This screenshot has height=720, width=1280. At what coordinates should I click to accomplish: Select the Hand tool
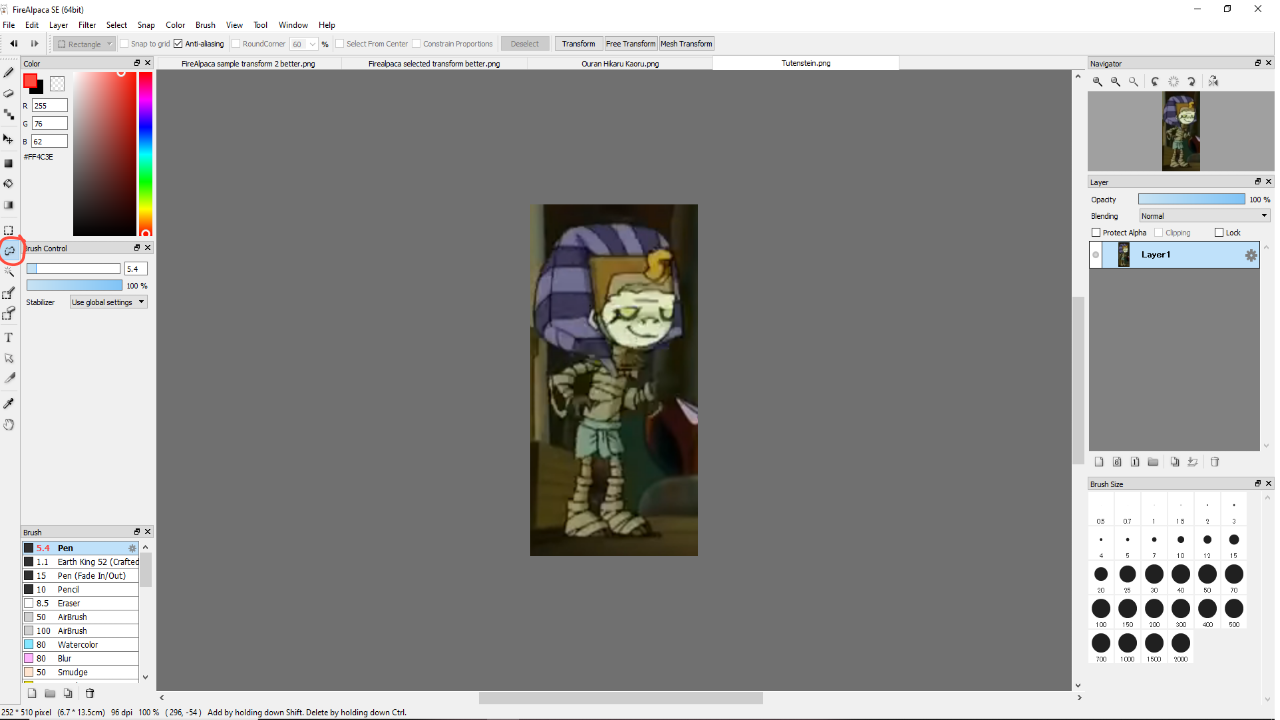click(x=9, y=425)
